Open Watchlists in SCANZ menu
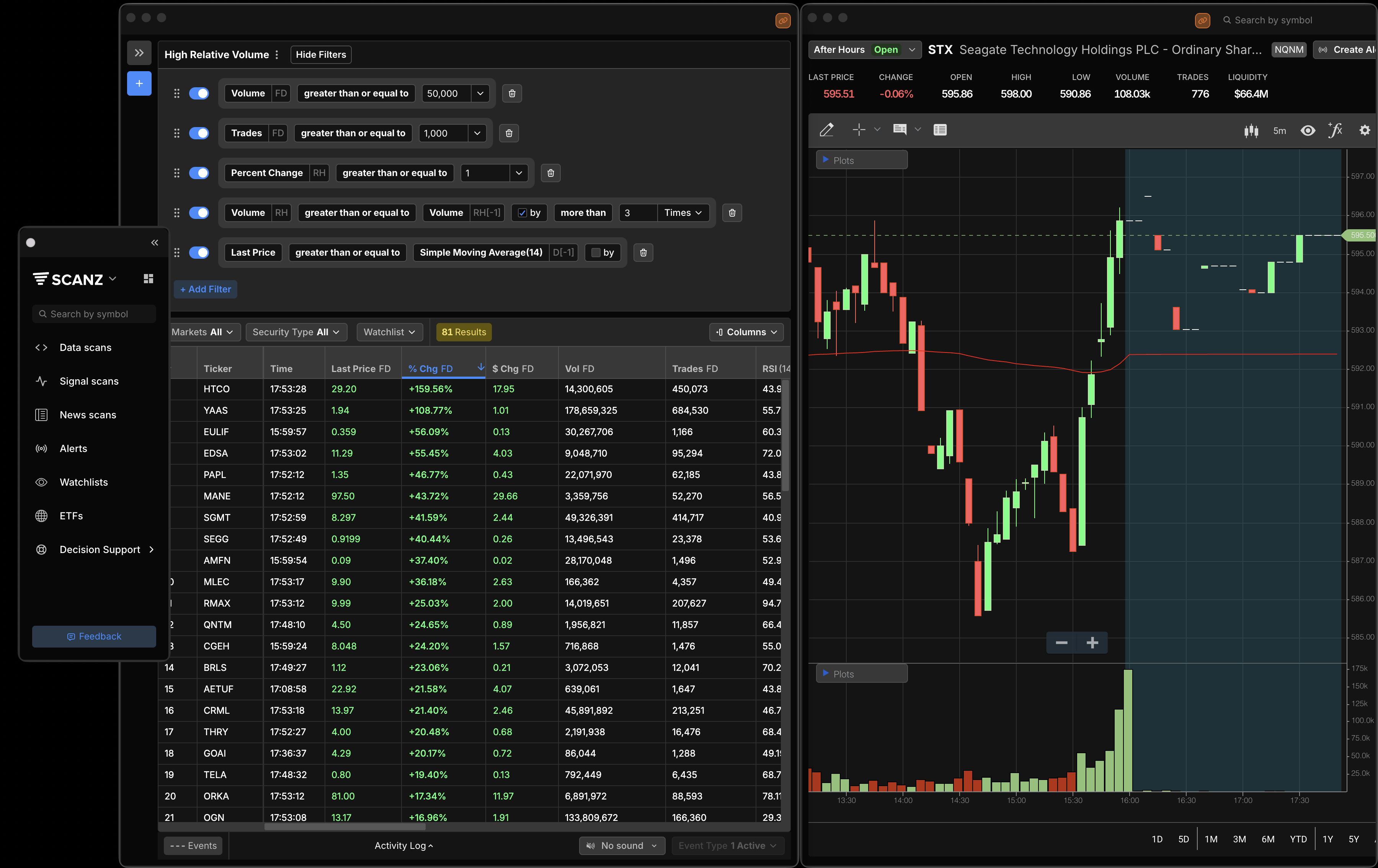The height and width of the screenshot is (868, 1378). (x=83, y=482)
